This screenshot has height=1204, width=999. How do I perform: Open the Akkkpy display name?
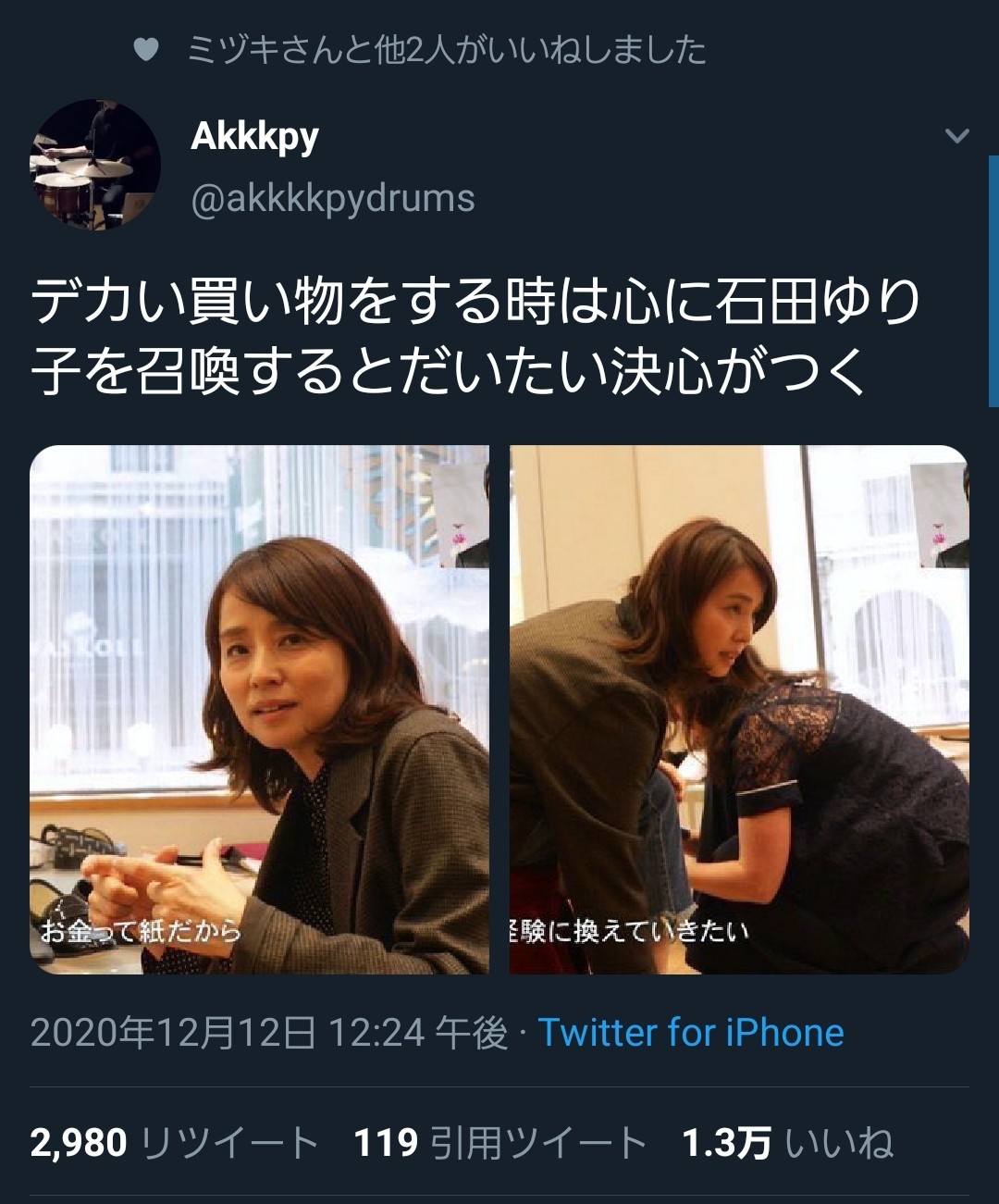pos(254,137)
